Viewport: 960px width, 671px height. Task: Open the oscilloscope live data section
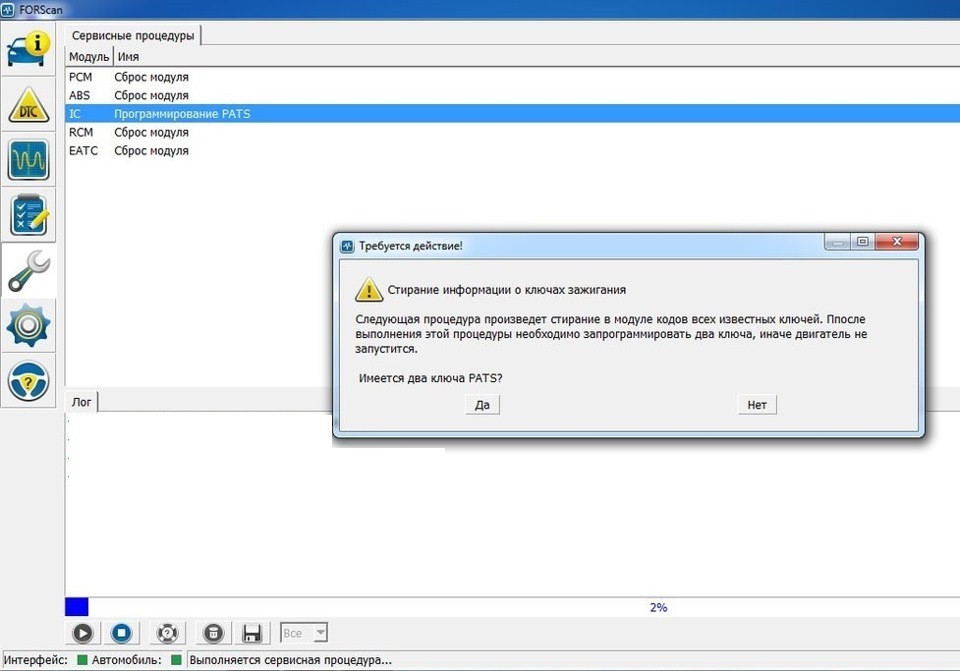click(x=29, y=160)
